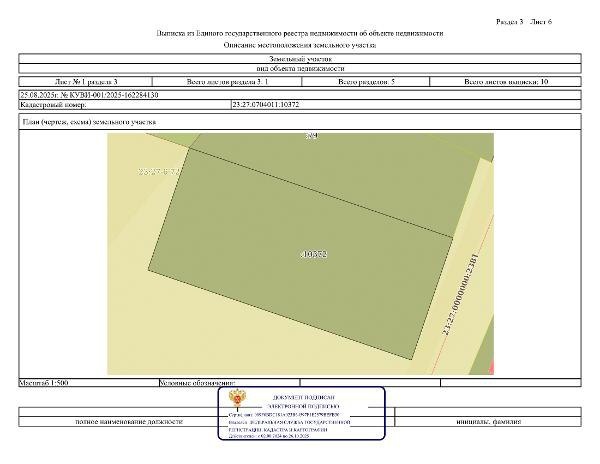The width and height of the screenshot is (600, 464).
Task: Click heading 'План (чертеж, схема) земельного участка'
Action: 89,122
